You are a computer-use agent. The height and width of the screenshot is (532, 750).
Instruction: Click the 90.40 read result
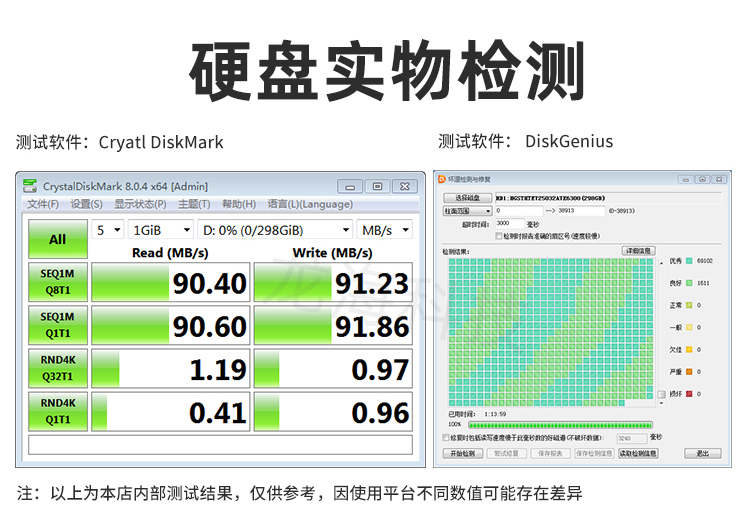pos(171,282)
